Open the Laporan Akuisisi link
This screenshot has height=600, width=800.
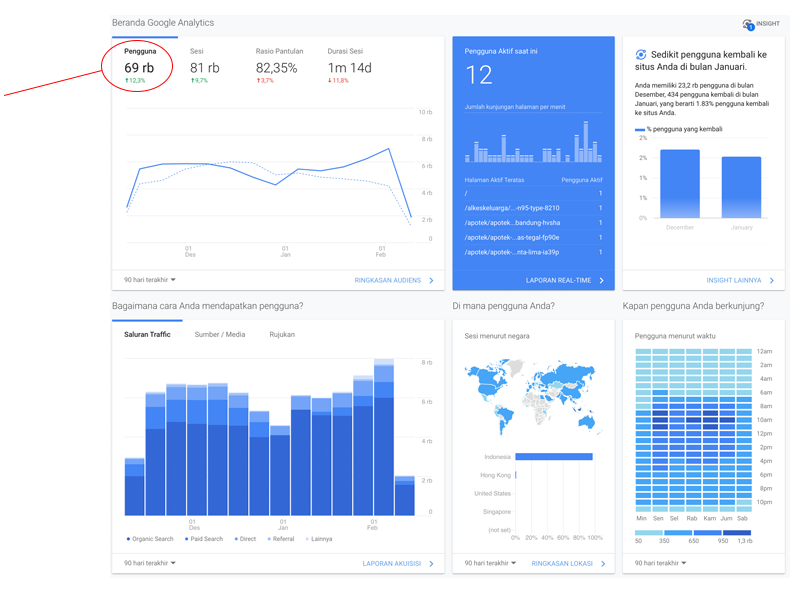[392, 564]
